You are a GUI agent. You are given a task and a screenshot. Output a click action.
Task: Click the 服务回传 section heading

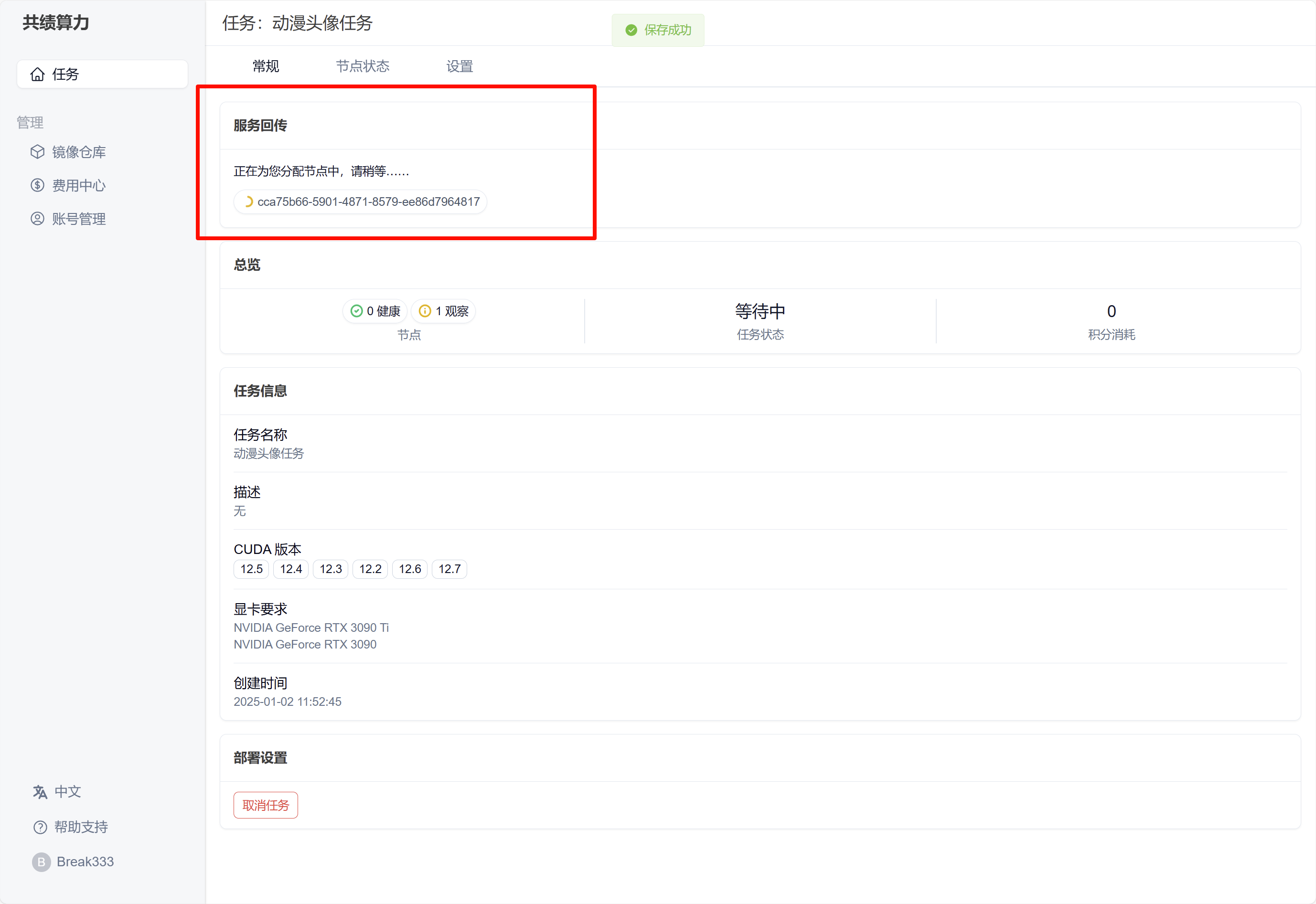coord(260,125)
